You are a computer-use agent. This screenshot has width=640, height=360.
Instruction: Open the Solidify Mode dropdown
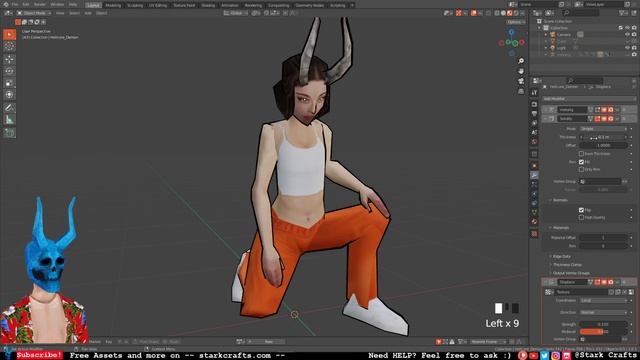[603, 129]
